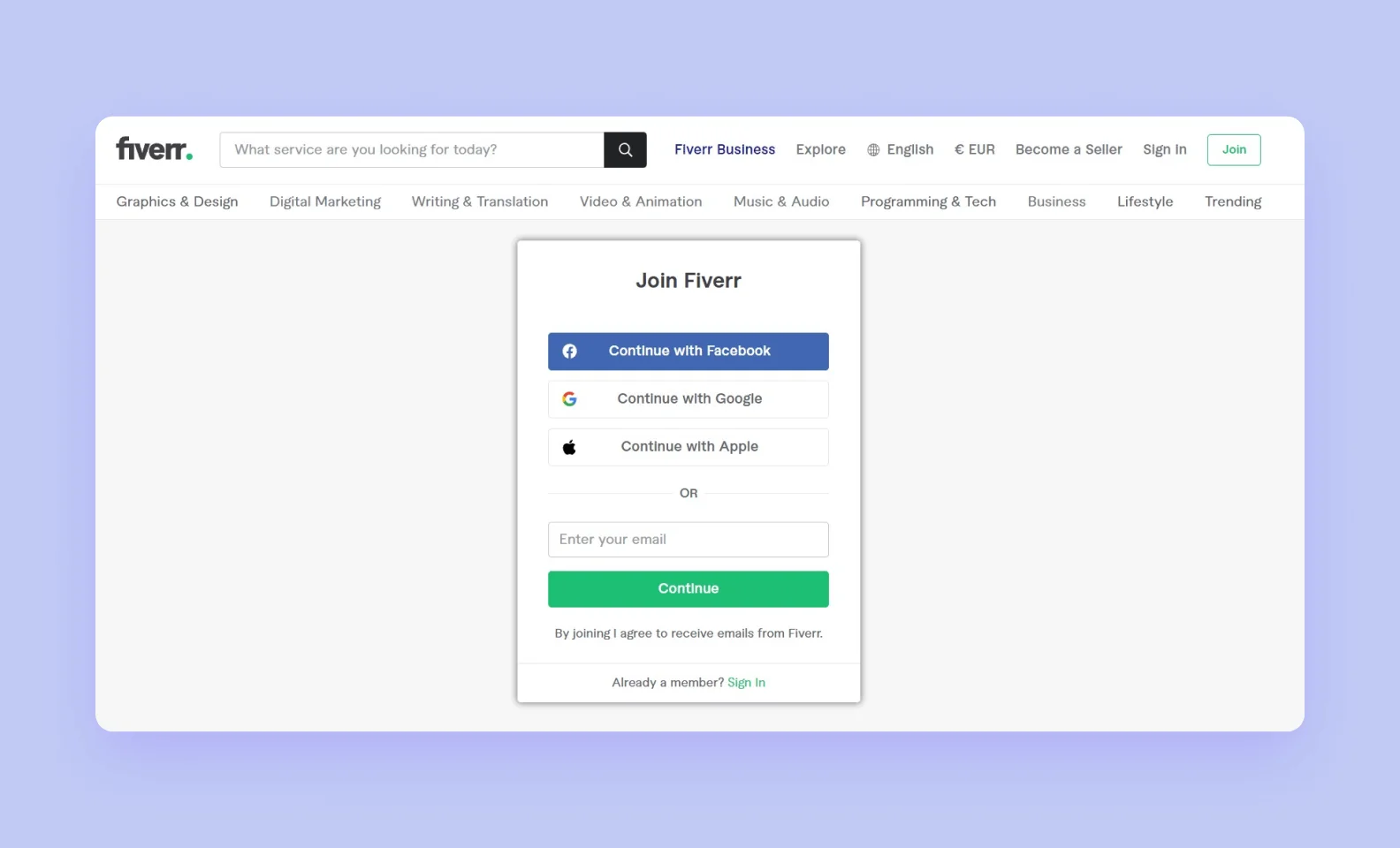Click the email agreement notice text
Image resolution: width=1400 pixels, height=848 pixels.
(689, 633)
